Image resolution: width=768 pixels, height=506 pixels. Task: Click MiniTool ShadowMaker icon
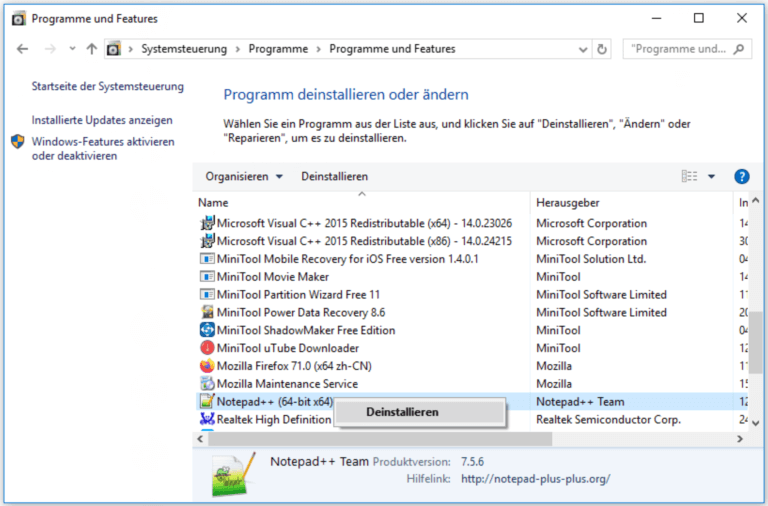pyautogui.click(x=207, y=330)
